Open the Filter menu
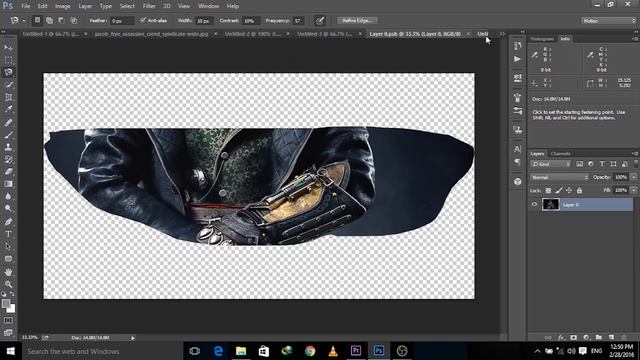The height and width of the screenshot is (360, 640). [x=149, y=6]
